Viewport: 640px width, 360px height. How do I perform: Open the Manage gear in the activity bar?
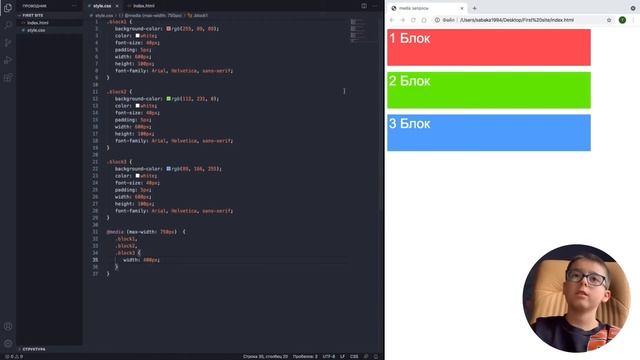pos(8,343)
